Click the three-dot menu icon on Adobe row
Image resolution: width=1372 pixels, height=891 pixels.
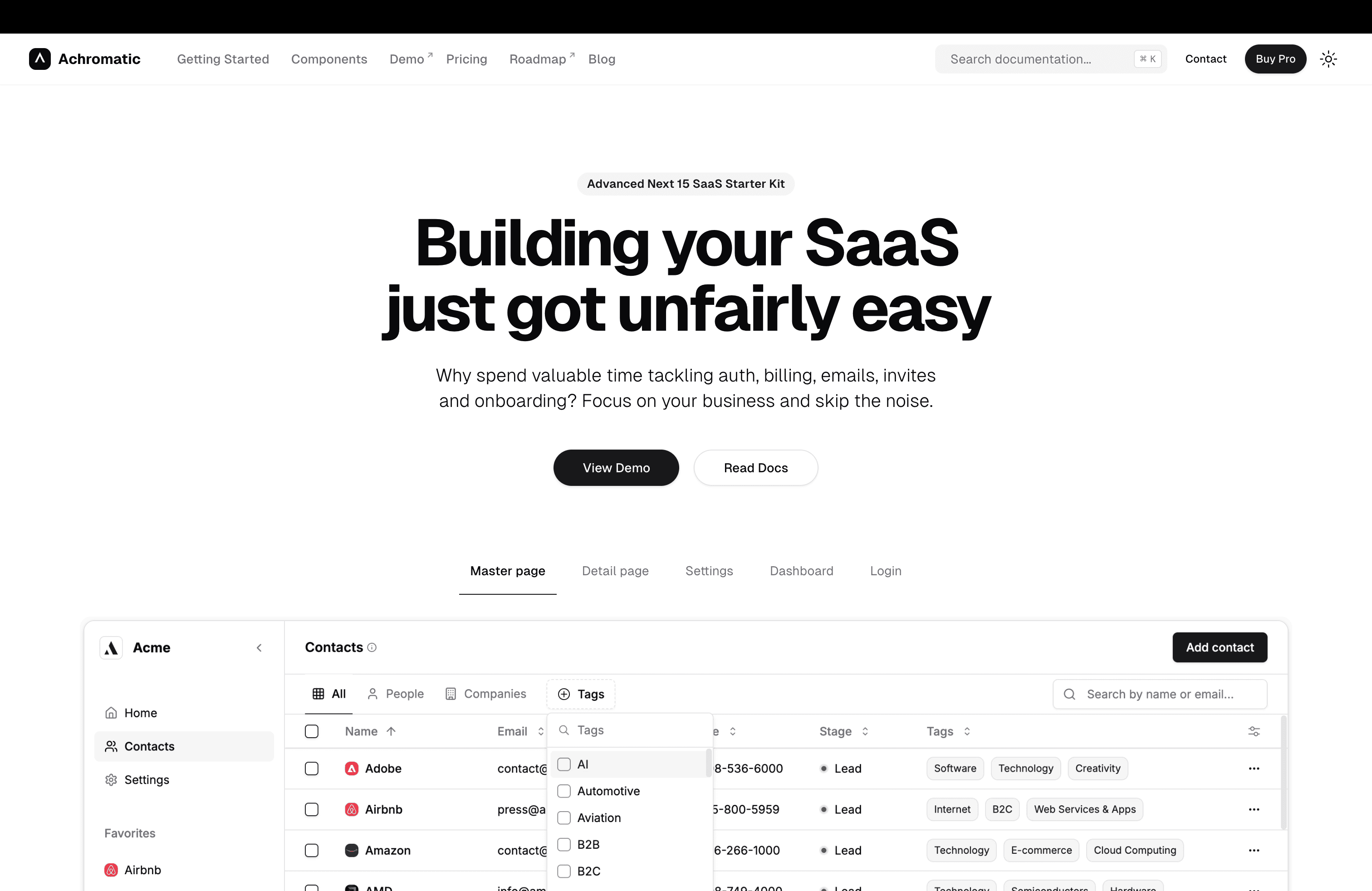(x=1254, y=768)
